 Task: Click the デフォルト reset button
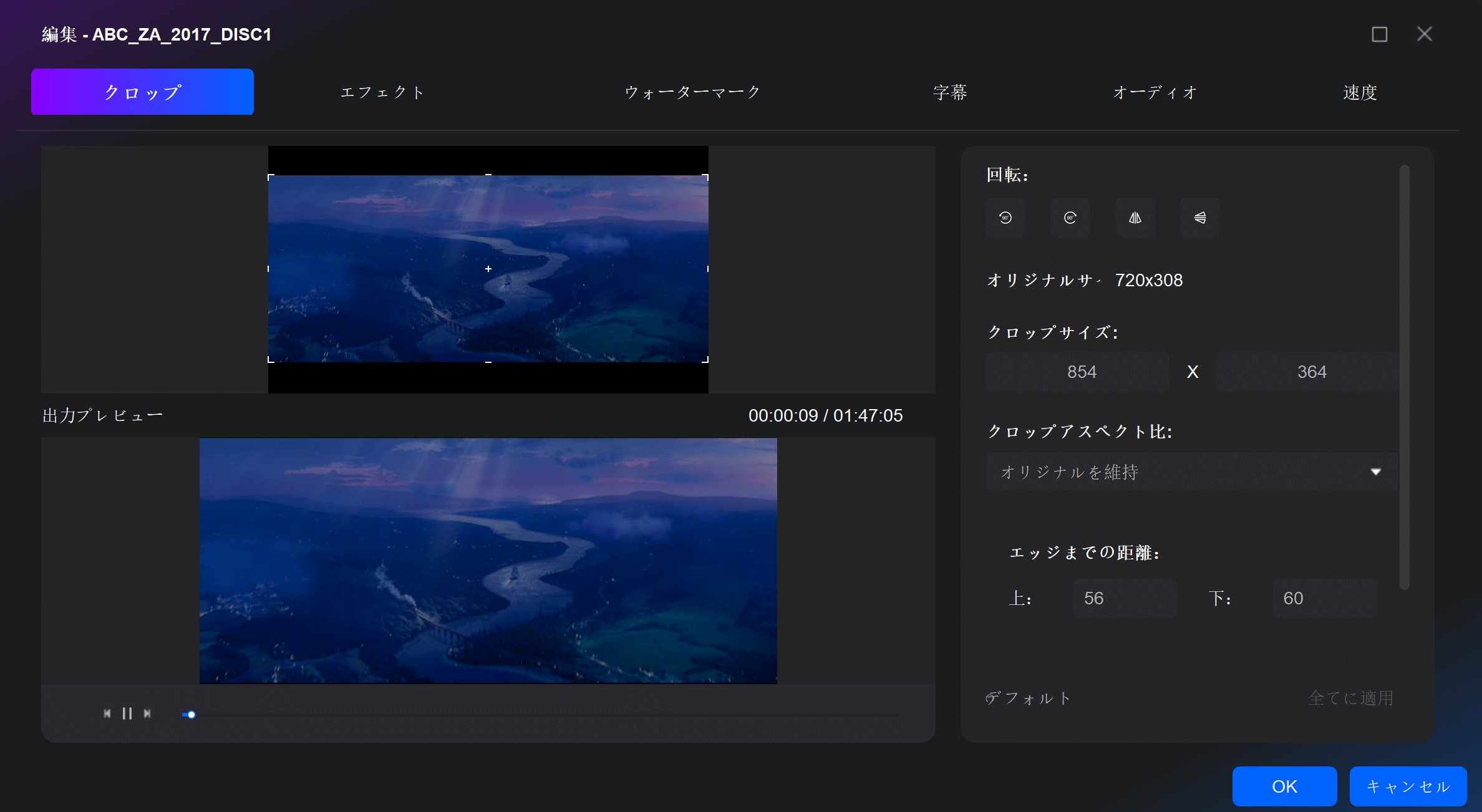[x=1028, y=698]
